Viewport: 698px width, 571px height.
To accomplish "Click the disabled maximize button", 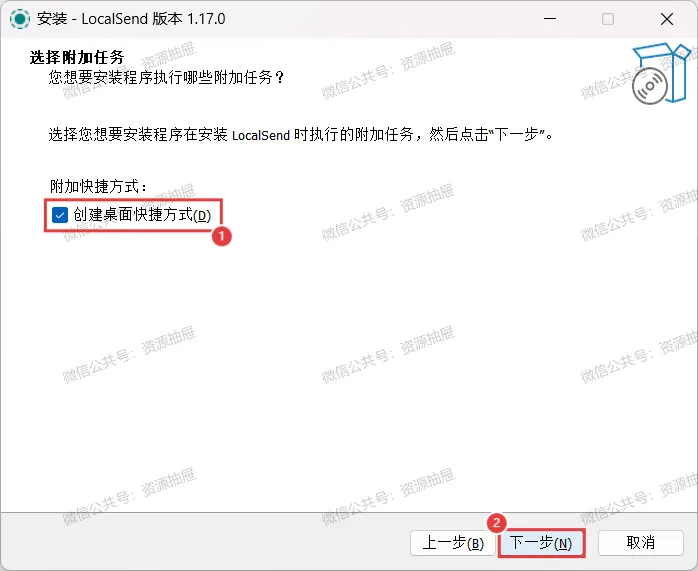I will point(608,19).
